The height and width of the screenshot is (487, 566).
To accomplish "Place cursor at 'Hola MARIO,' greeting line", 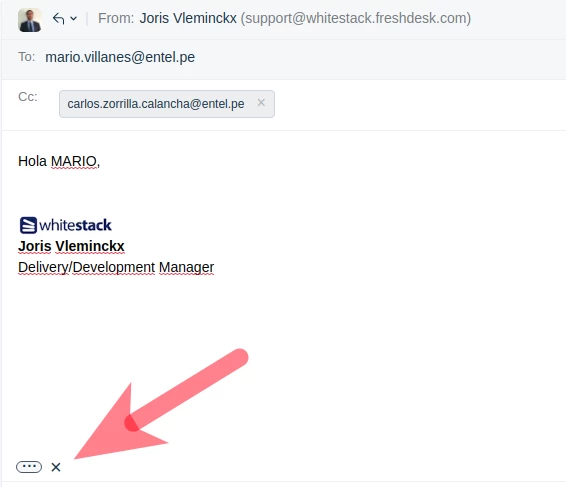I will [59, 161].
